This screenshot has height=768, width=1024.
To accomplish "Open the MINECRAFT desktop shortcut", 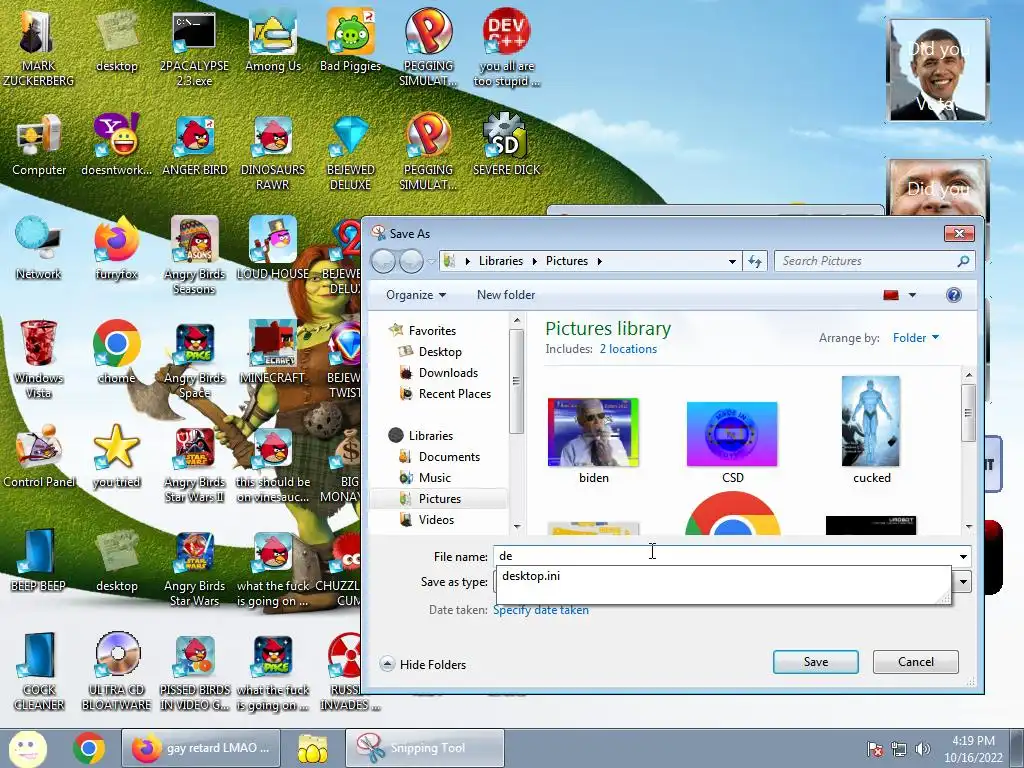I will pyautogui.click(x=272, y=353).
